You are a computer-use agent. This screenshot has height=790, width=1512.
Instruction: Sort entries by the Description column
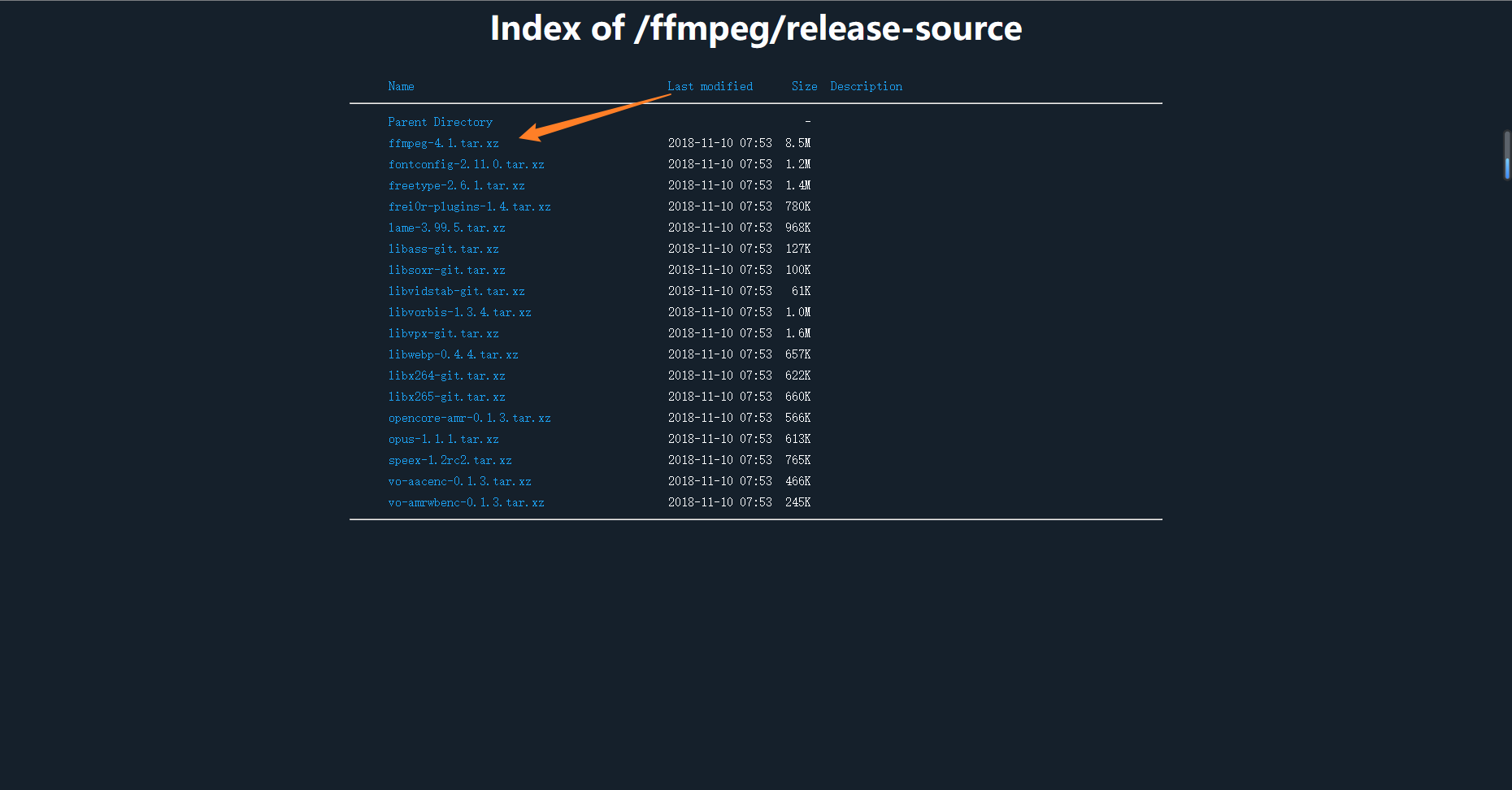point(866,86)
